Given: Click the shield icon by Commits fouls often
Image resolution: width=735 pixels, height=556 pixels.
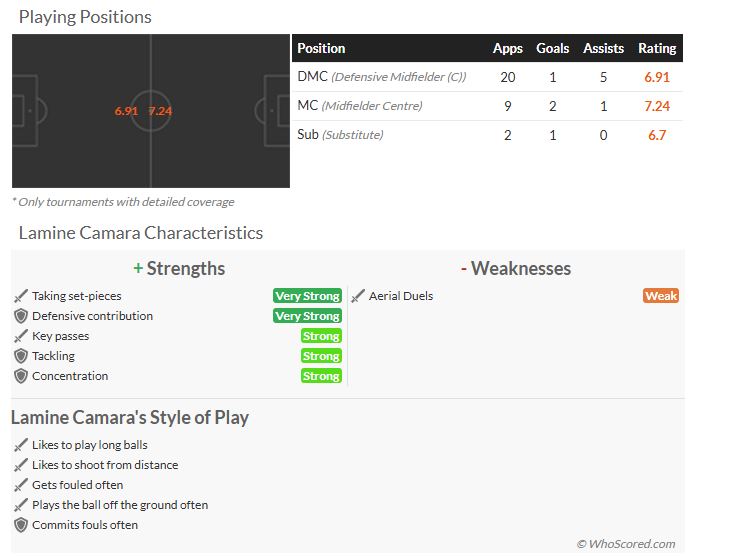Looking at the screenshot, I should (21, 525).
